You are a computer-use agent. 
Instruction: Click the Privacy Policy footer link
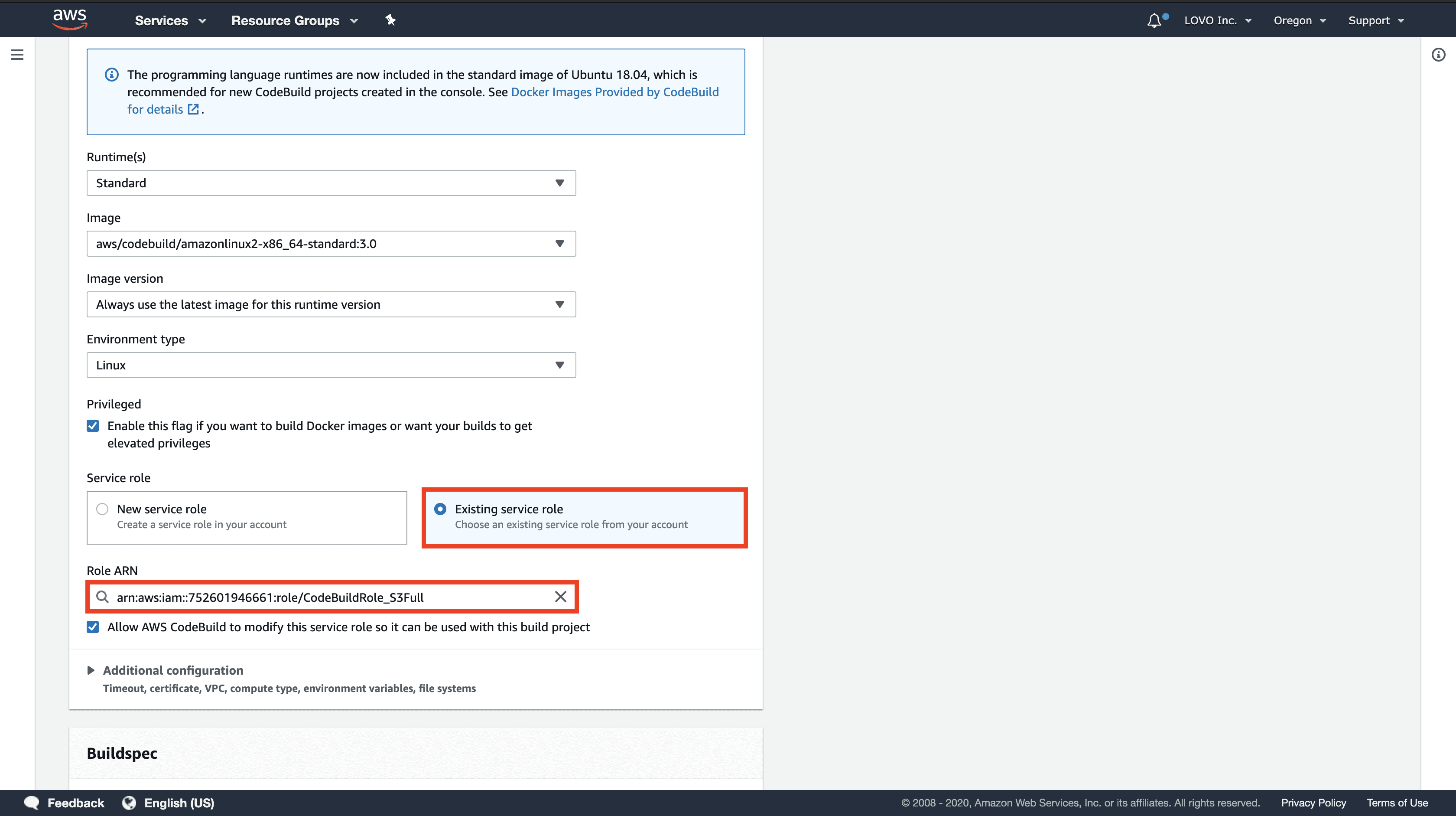pos(1313,803)
